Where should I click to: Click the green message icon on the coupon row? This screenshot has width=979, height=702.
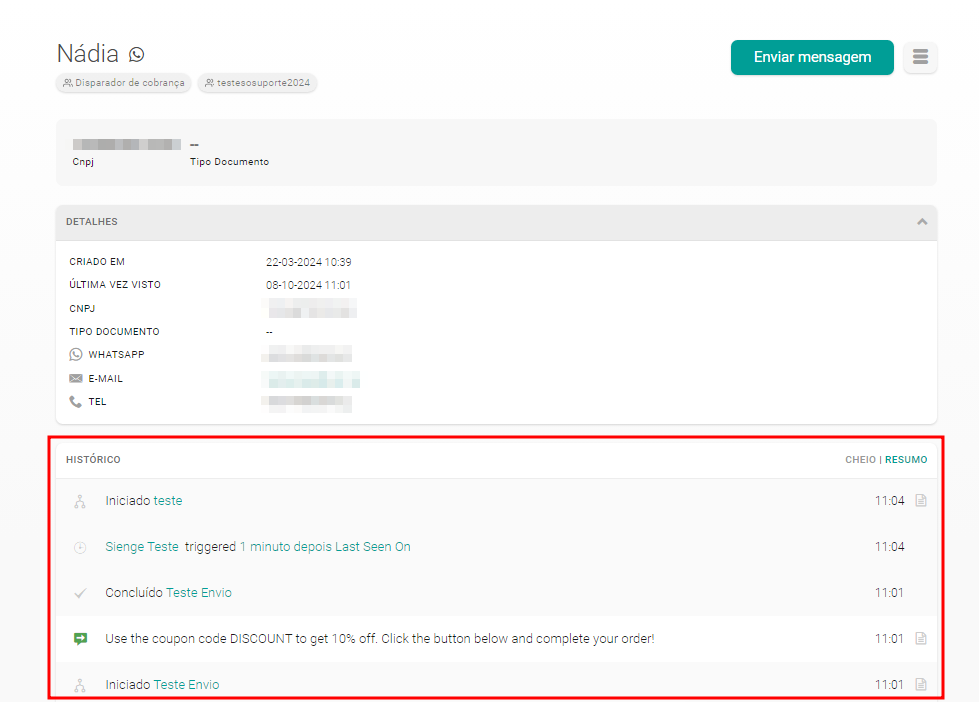pyautogui.click(x=80, y=639)
